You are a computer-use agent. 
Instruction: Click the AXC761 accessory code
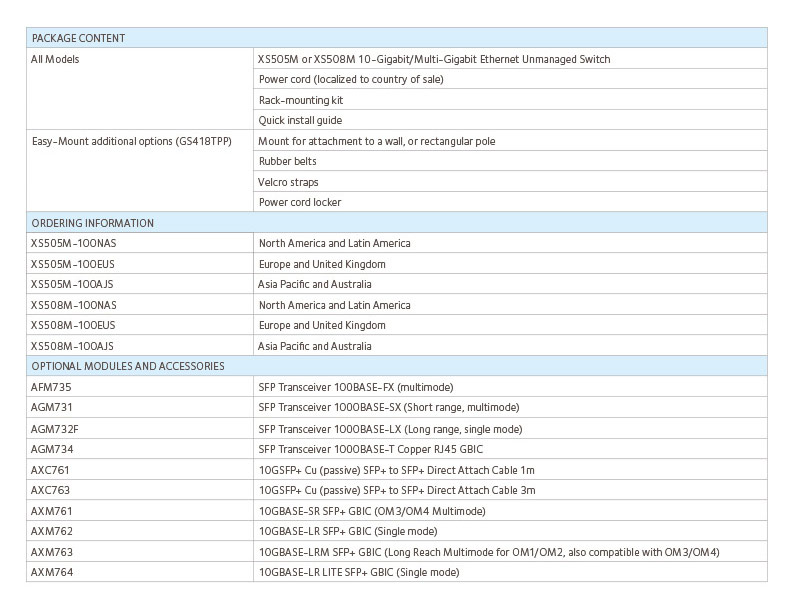pos(50,470)
